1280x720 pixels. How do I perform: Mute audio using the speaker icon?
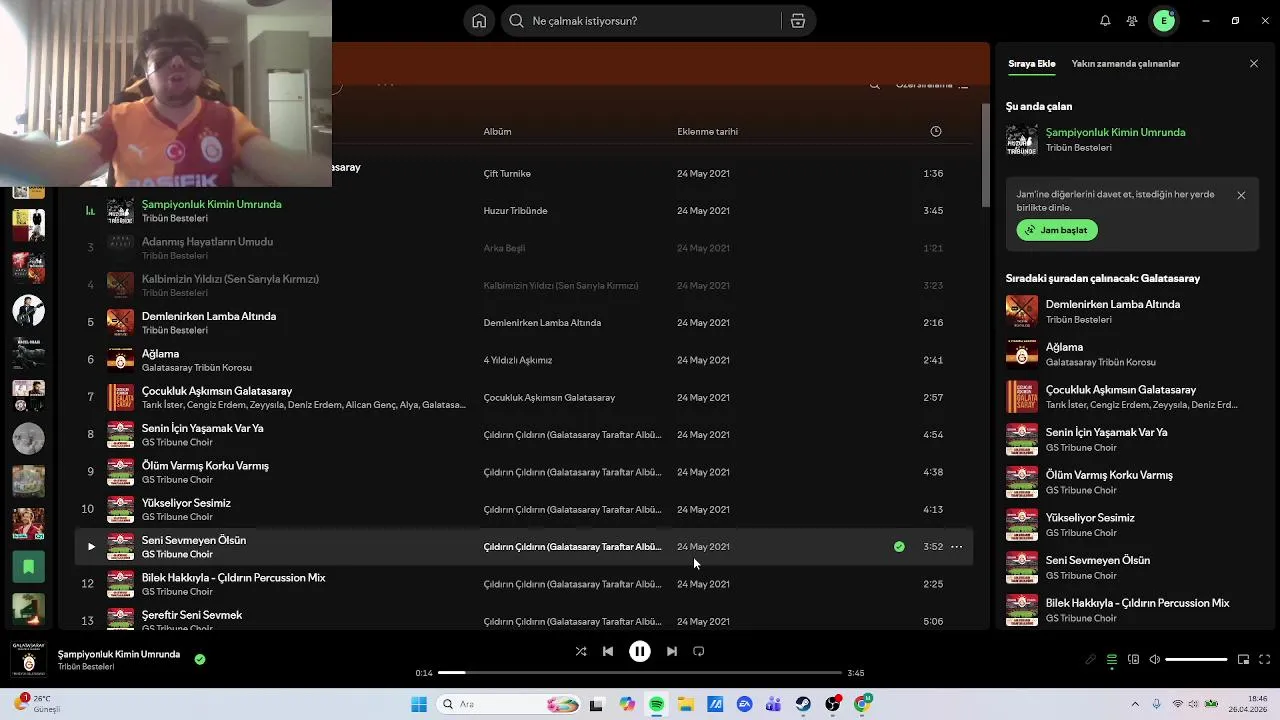coord(1155,660)
